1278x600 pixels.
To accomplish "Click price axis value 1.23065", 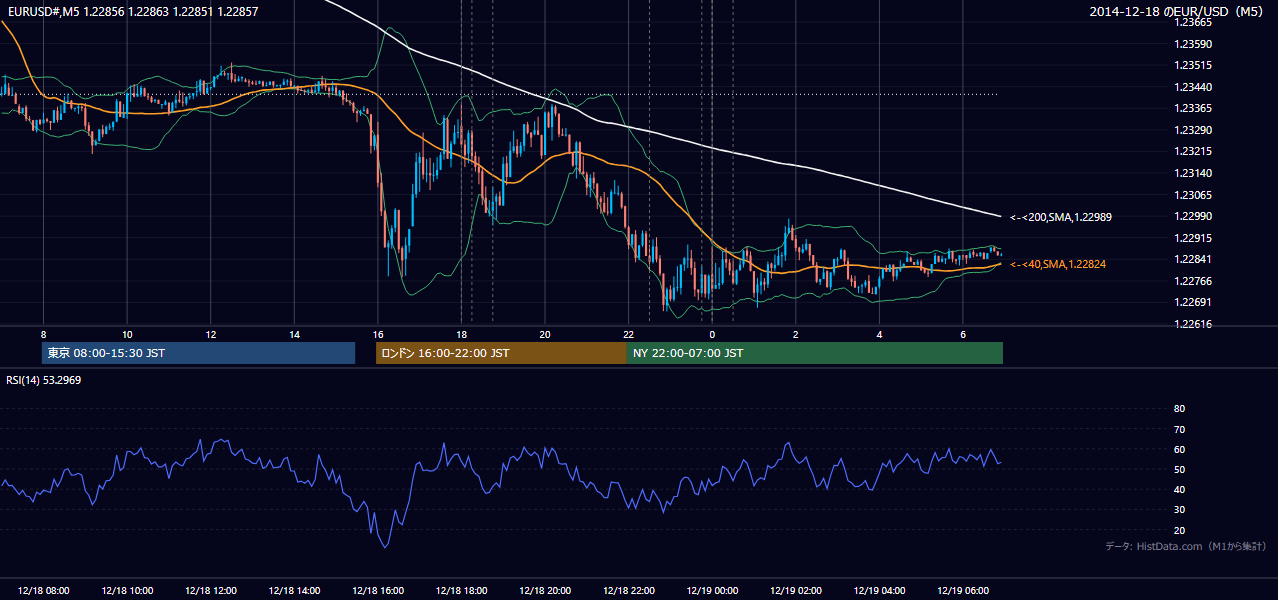I will [1193, 195].
